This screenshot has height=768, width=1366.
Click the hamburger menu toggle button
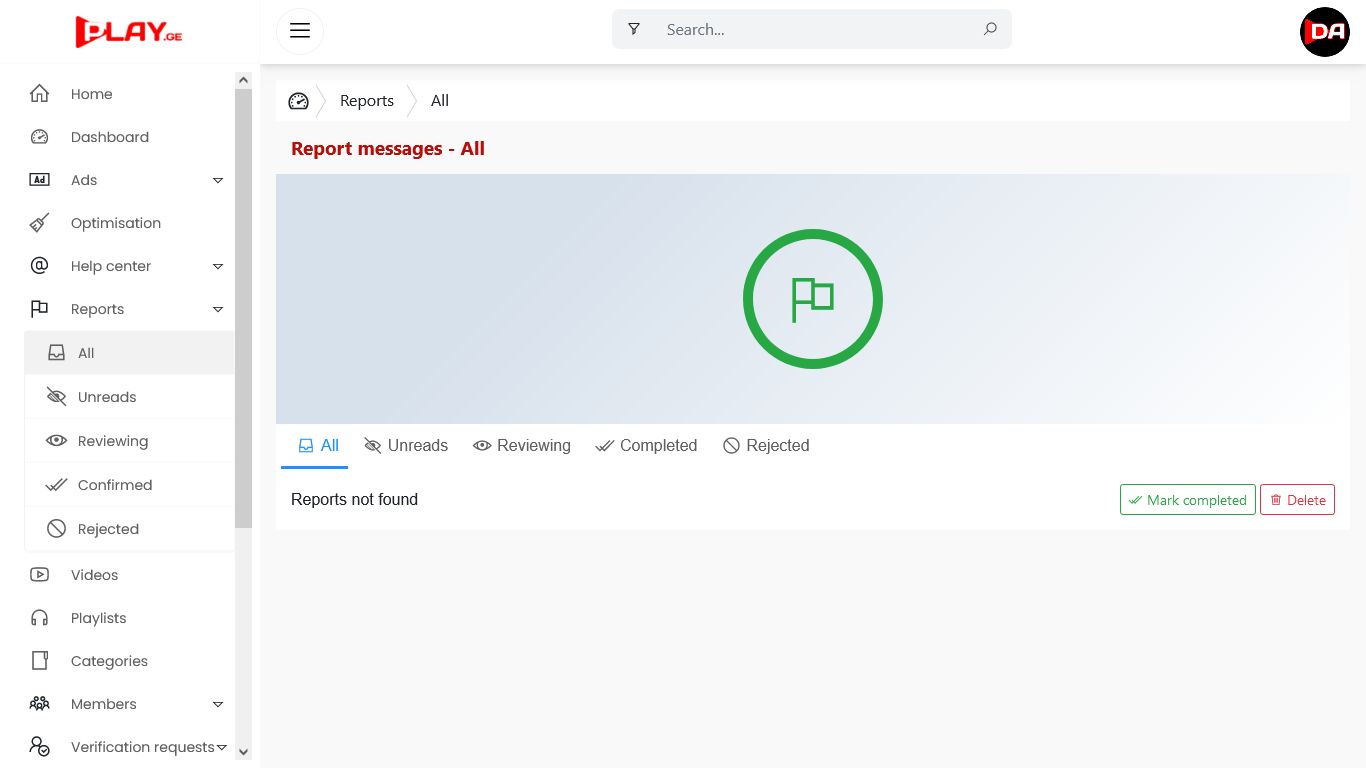[299, 30]
